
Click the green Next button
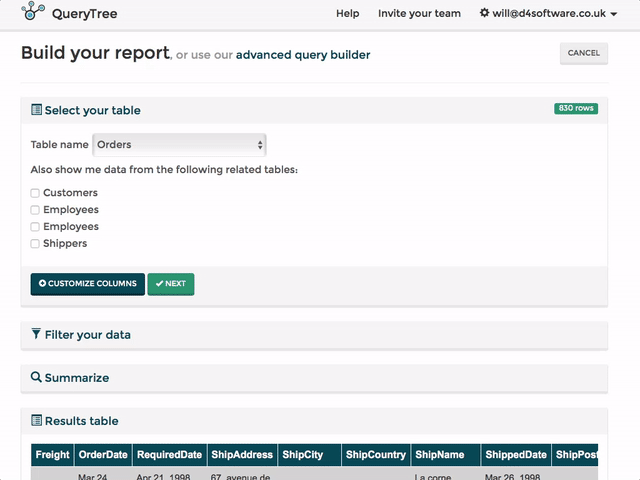point(171,284)
